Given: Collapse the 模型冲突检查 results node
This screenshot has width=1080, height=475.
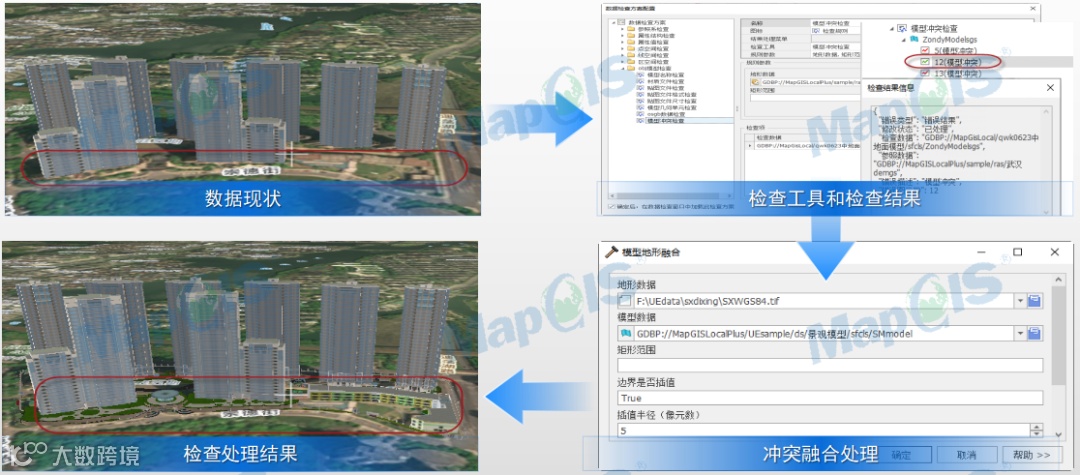Looking at the screenshot, I should point(893,29).
